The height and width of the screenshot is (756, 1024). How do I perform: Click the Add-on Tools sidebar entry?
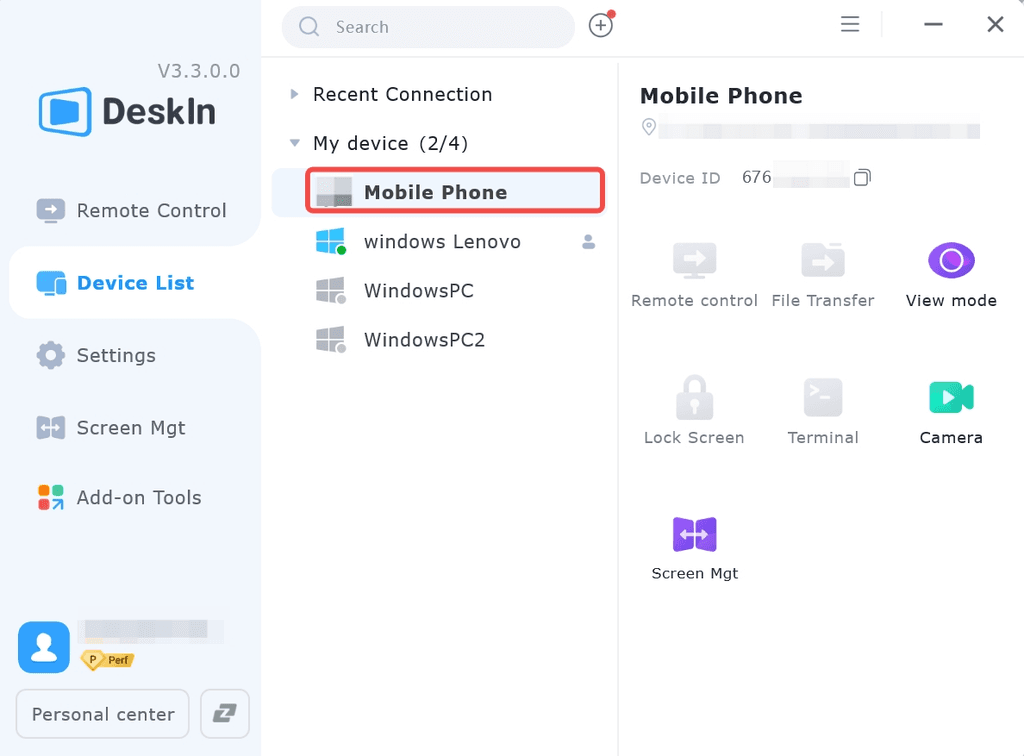click(x=138, y=497)
